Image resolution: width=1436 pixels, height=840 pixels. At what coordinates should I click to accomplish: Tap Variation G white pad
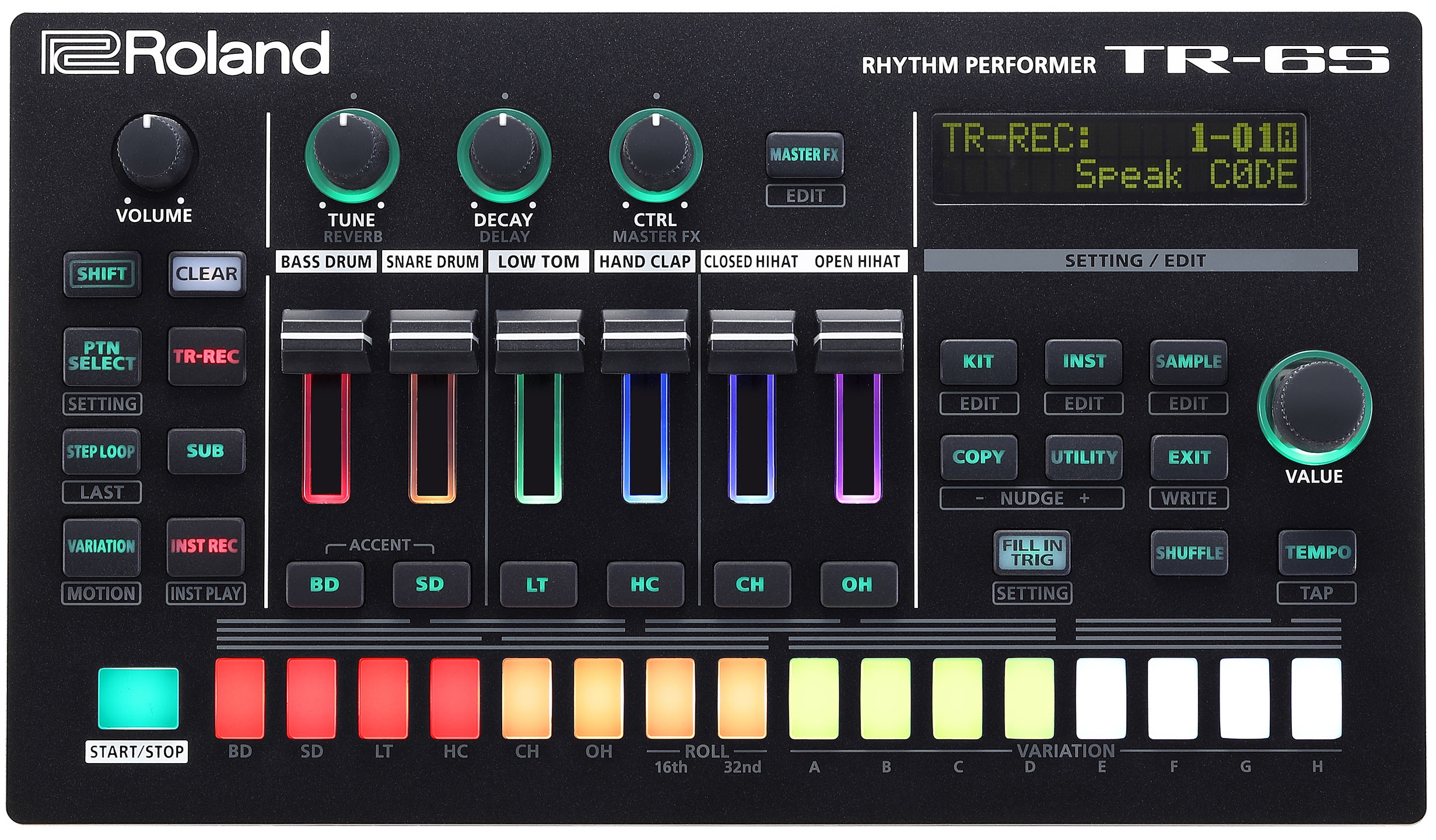[x=1245, y=698]
